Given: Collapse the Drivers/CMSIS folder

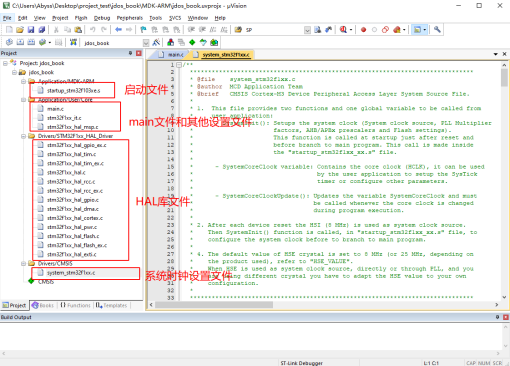Looking at the screenshot, I should [x=23, y=263].
